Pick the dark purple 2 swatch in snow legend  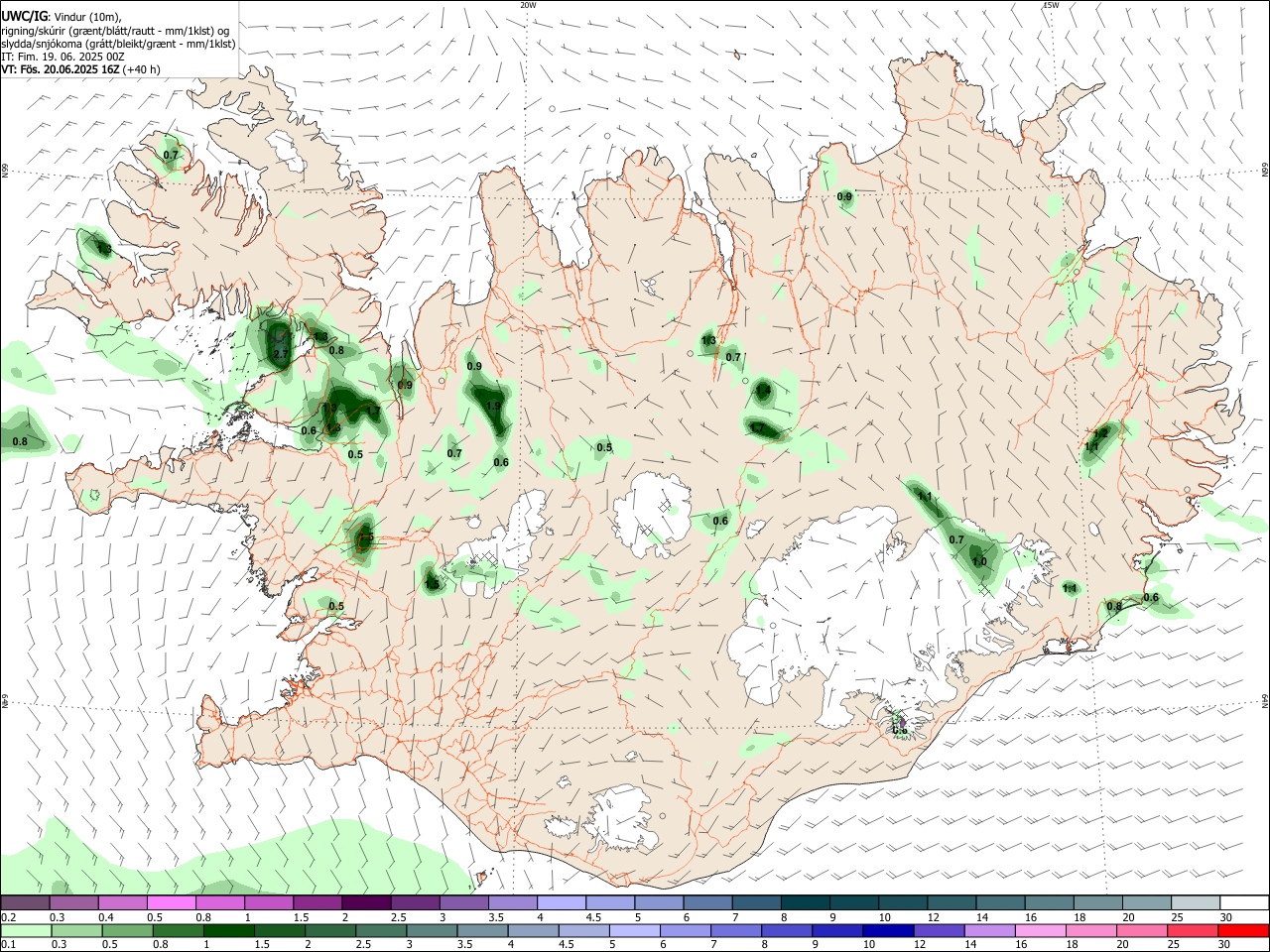click(366, 903)
